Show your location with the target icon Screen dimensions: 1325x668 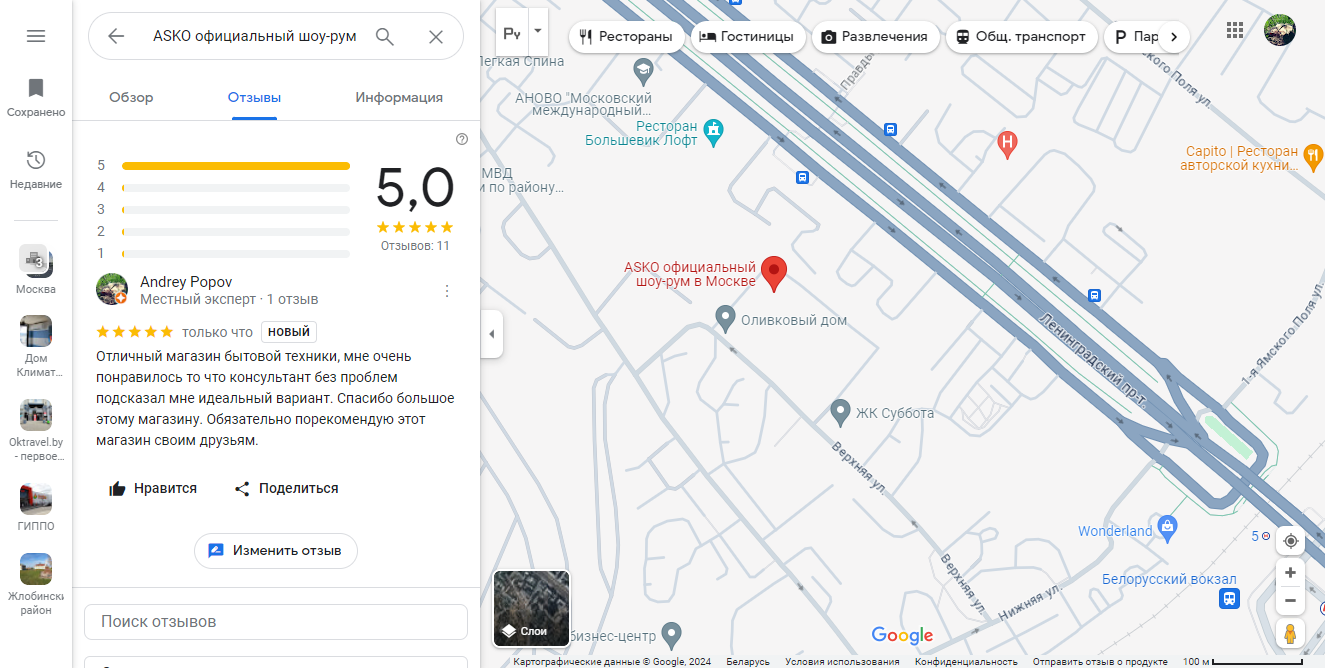click(x=1290, y=541)
